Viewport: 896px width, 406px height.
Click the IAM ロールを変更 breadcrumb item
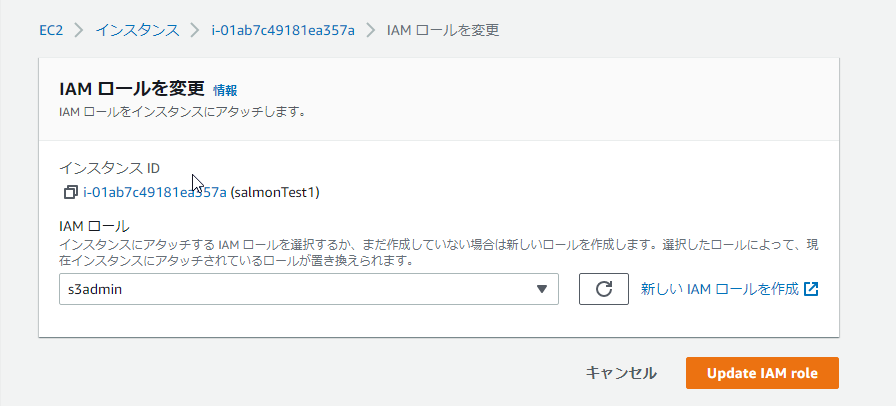click(443, 30)
